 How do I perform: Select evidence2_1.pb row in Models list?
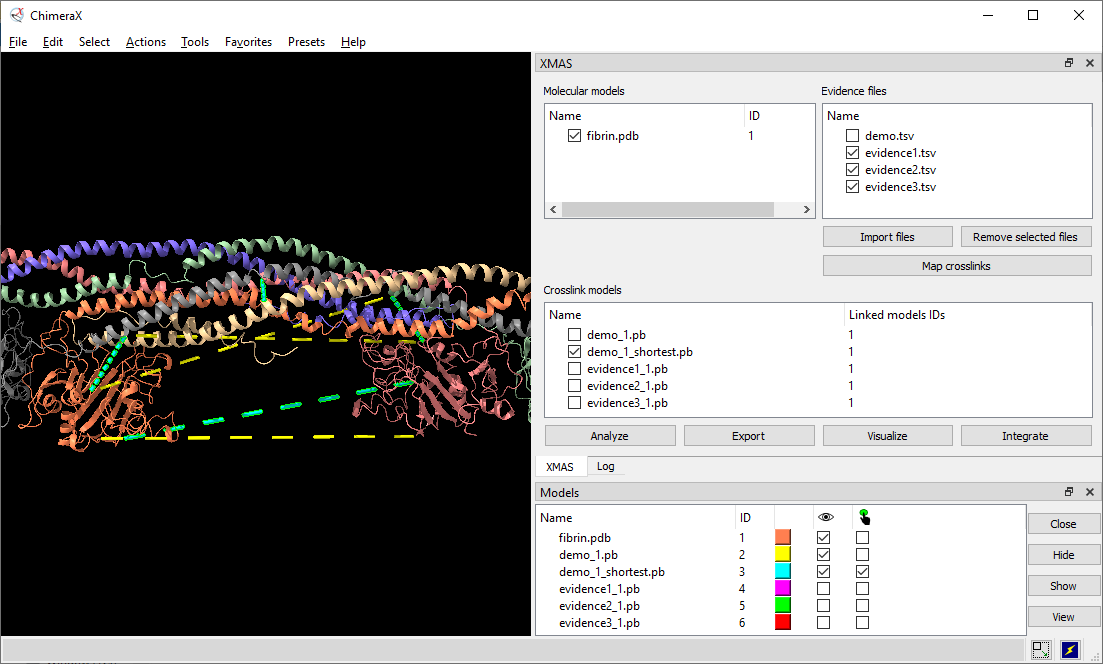[780, 606]
